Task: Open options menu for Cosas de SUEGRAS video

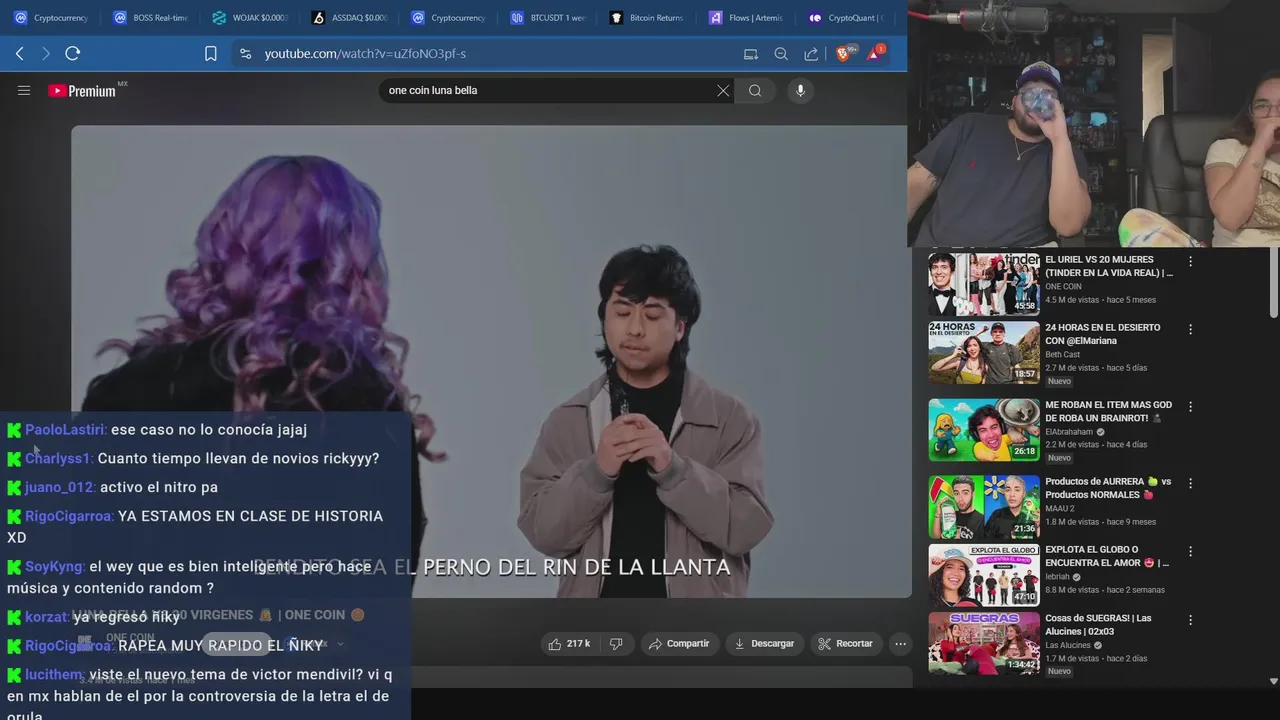Action: (x=1190, y=619)
